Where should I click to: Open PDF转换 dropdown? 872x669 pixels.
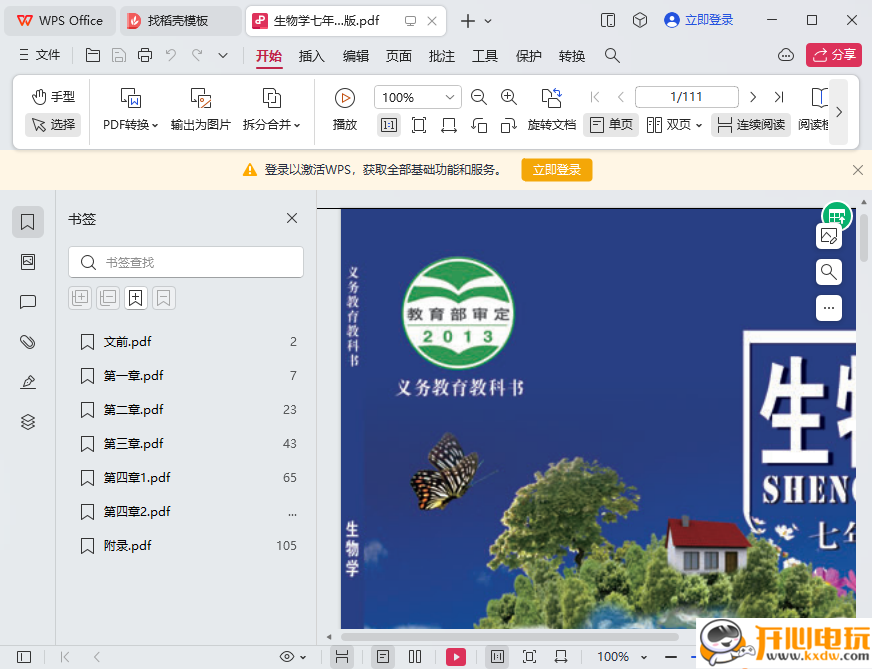tap(131, 110)
